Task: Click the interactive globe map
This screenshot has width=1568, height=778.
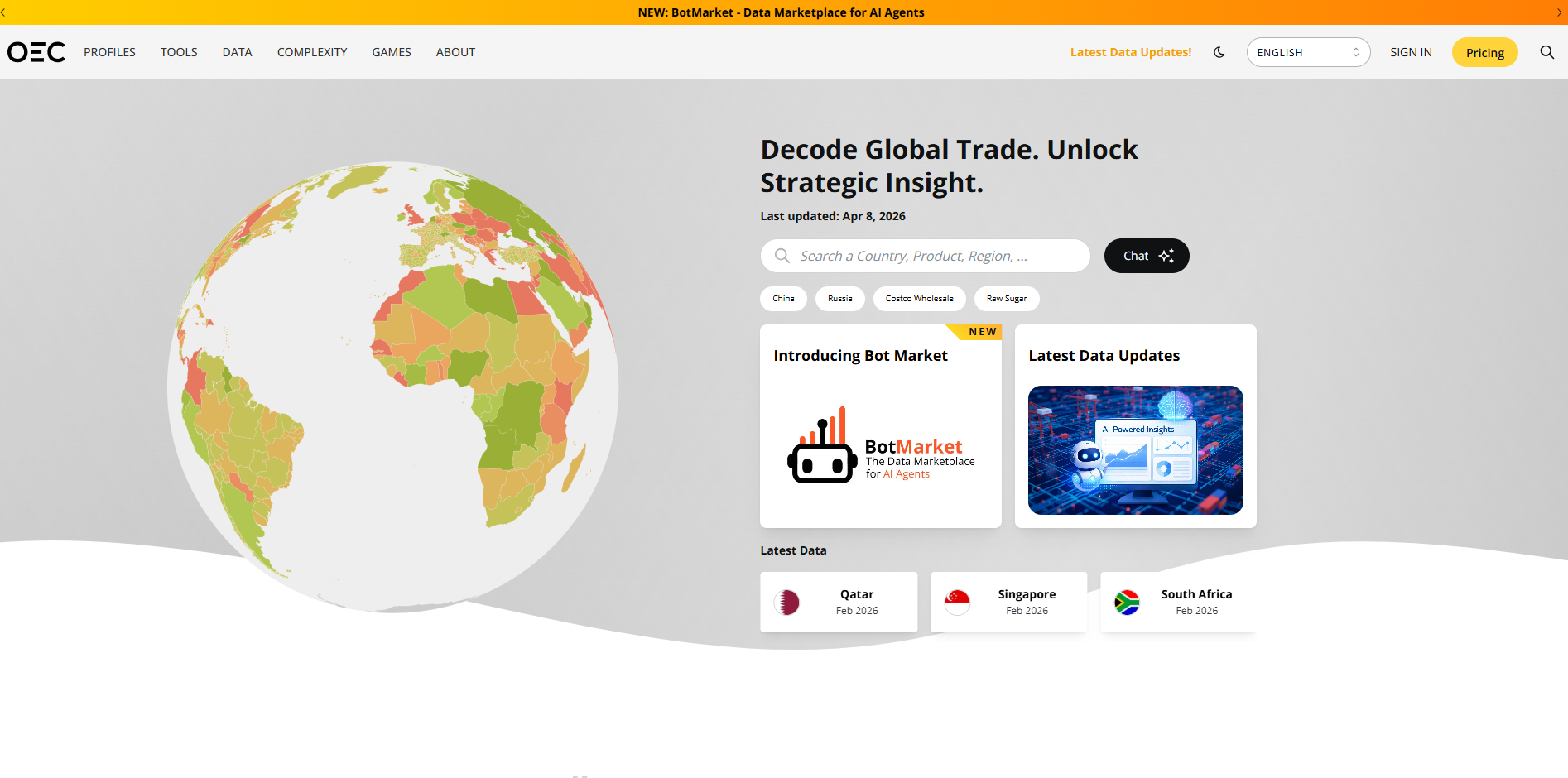Action: click(x=392, y=387)
